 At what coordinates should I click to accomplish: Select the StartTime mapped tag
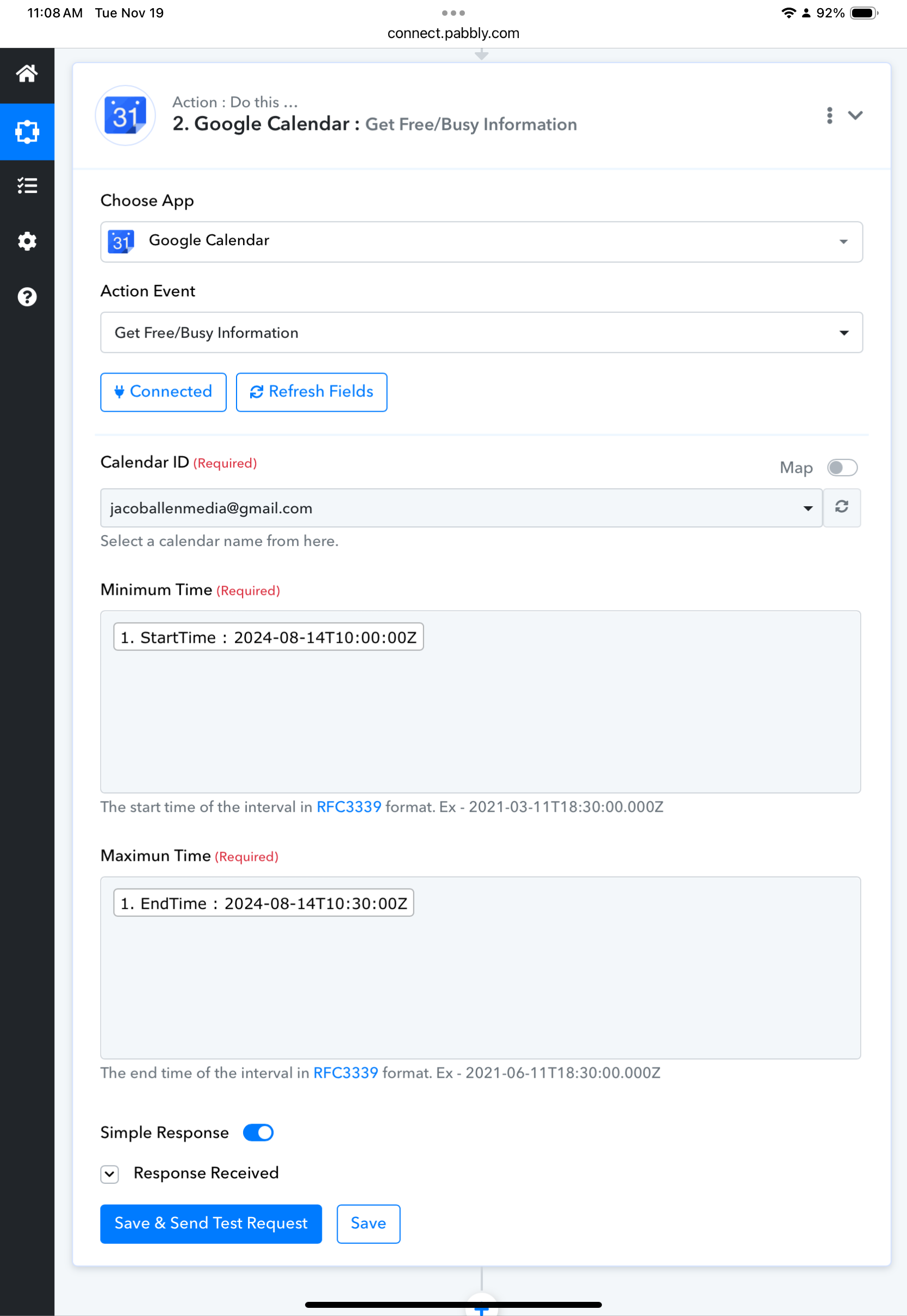(x=268, y=637)
